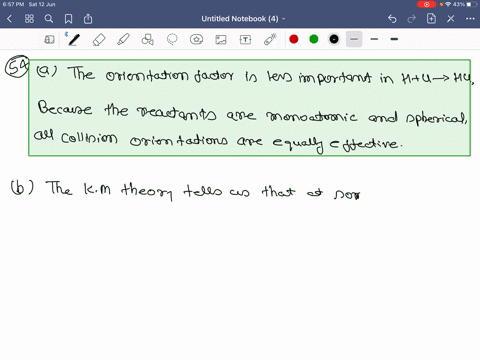Select the Highlighter tool
This screenshot has width=480, height=360.
[x=124, y=40]
